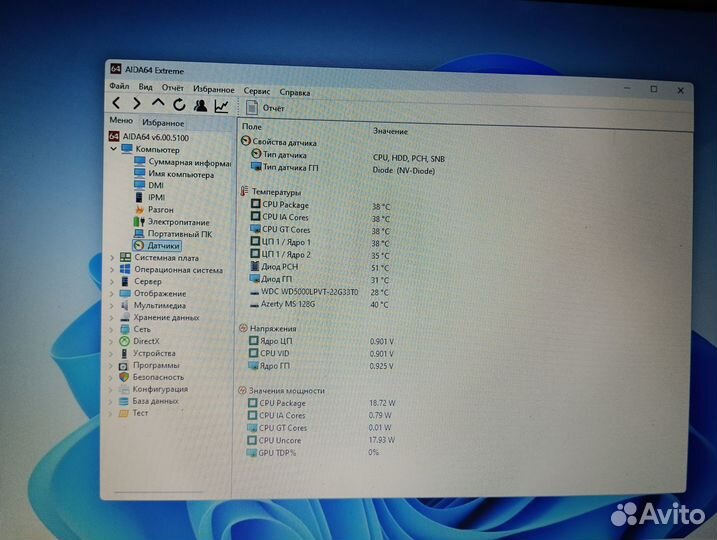717x540 pixels.
Task: Open the Отчёт menu in menu bar
Action: 172,88
